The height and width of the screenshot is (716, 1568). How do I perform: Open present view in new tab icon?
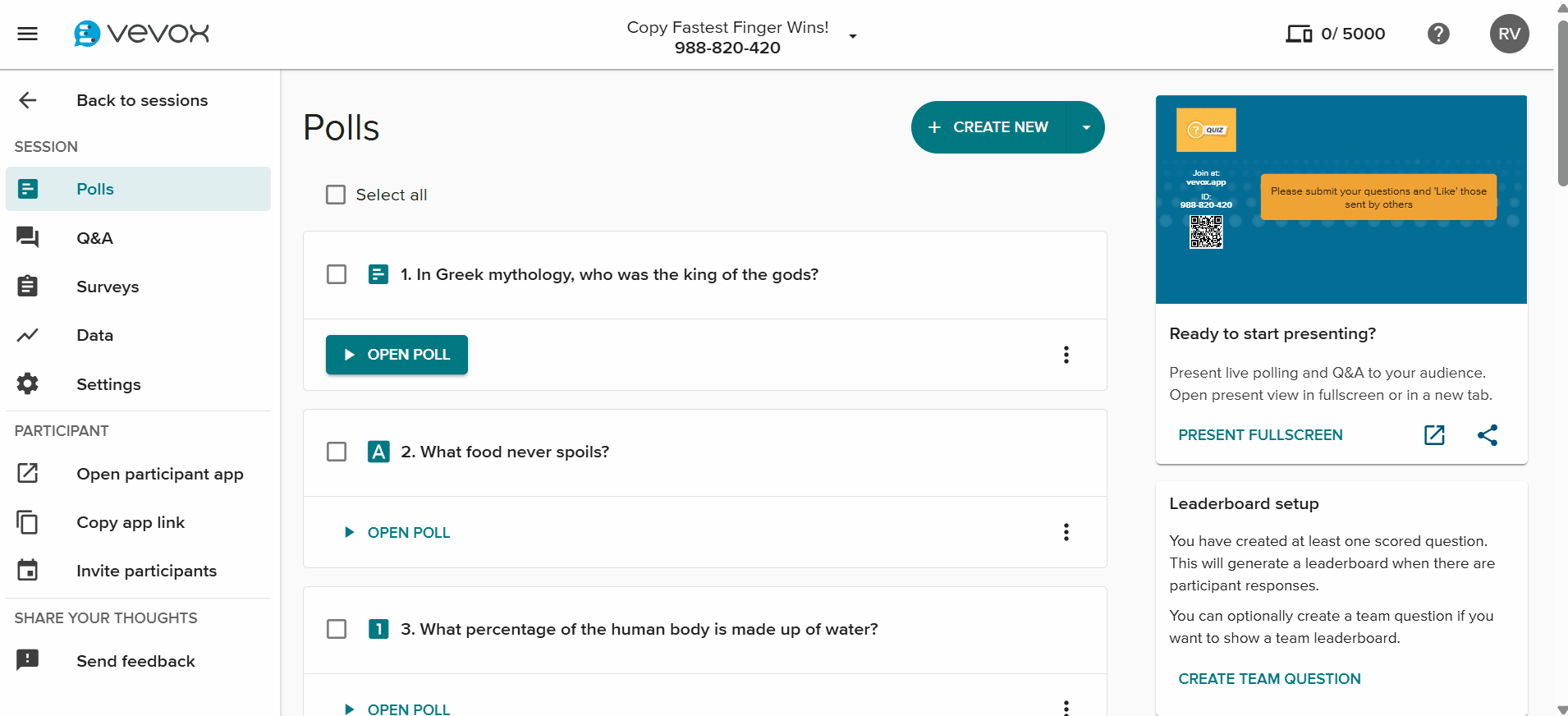tap(1434, 434)
